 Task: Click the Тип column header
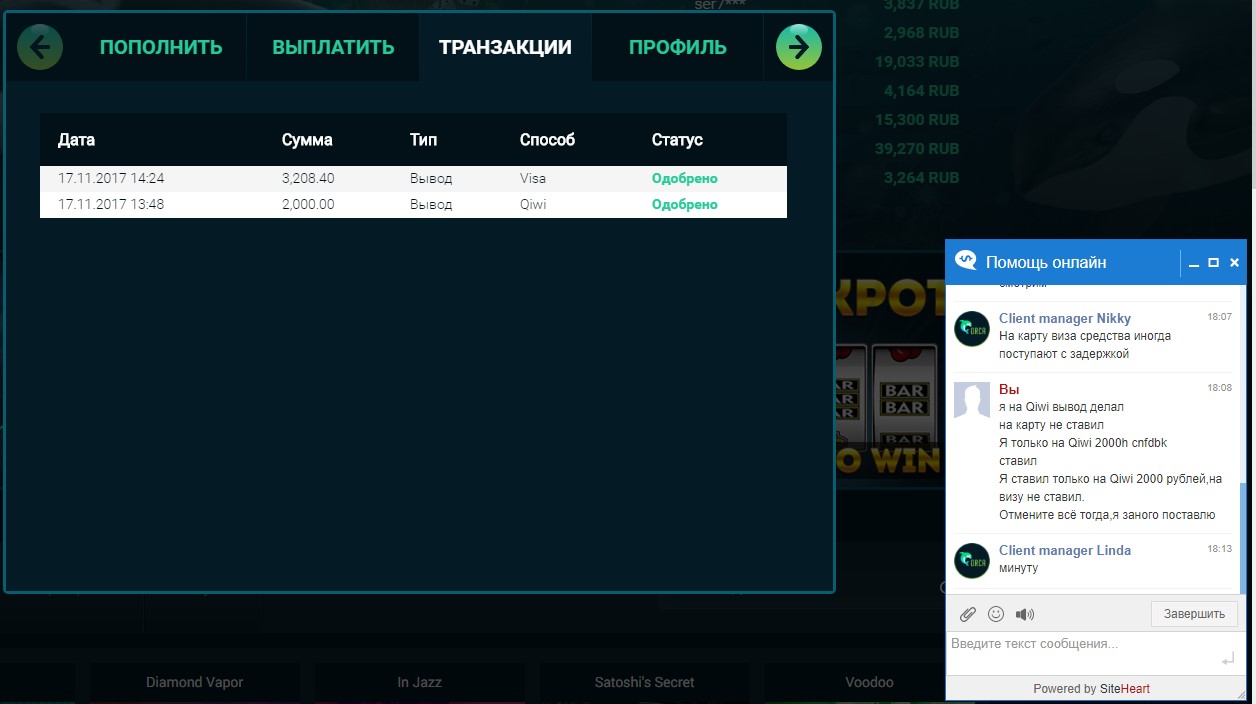(423, 140)
